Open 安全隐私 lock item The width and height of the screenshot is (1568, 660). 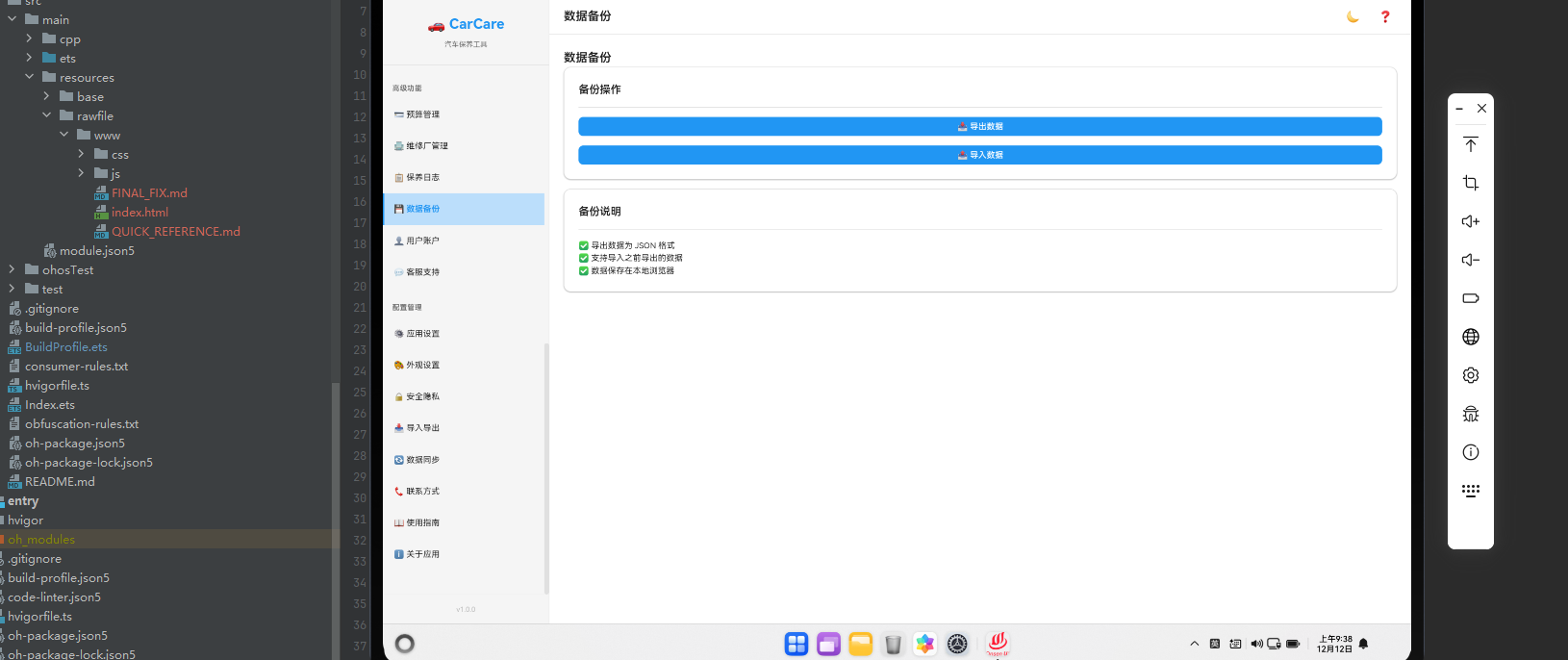[464, 396]
